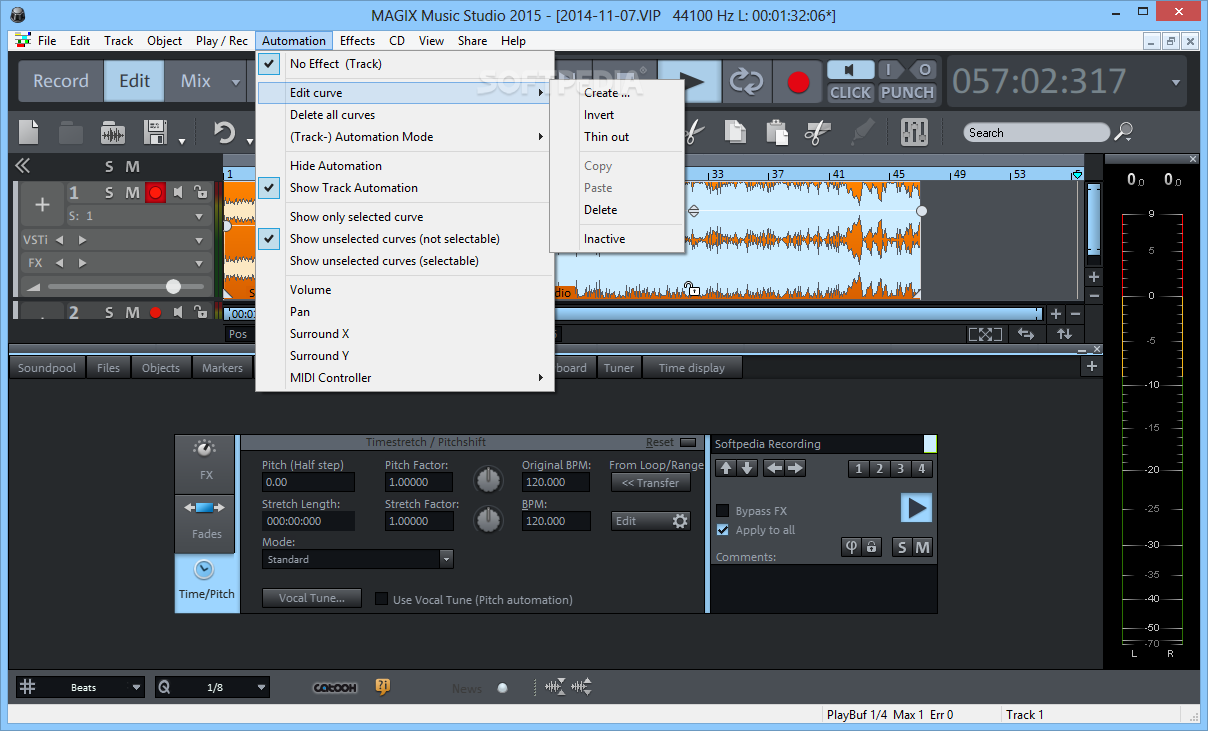Open the mixer faders icon
Image resolution: width=1208 pixels, height=731 pixels.
coord(914,132)
